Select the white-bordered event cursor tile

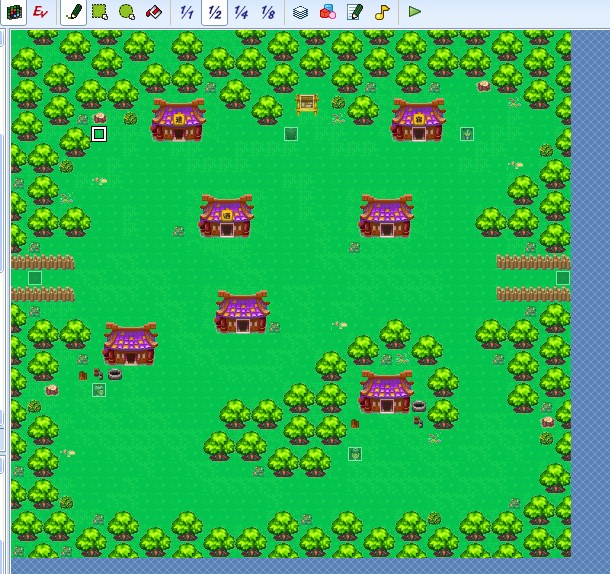point(99,134)
